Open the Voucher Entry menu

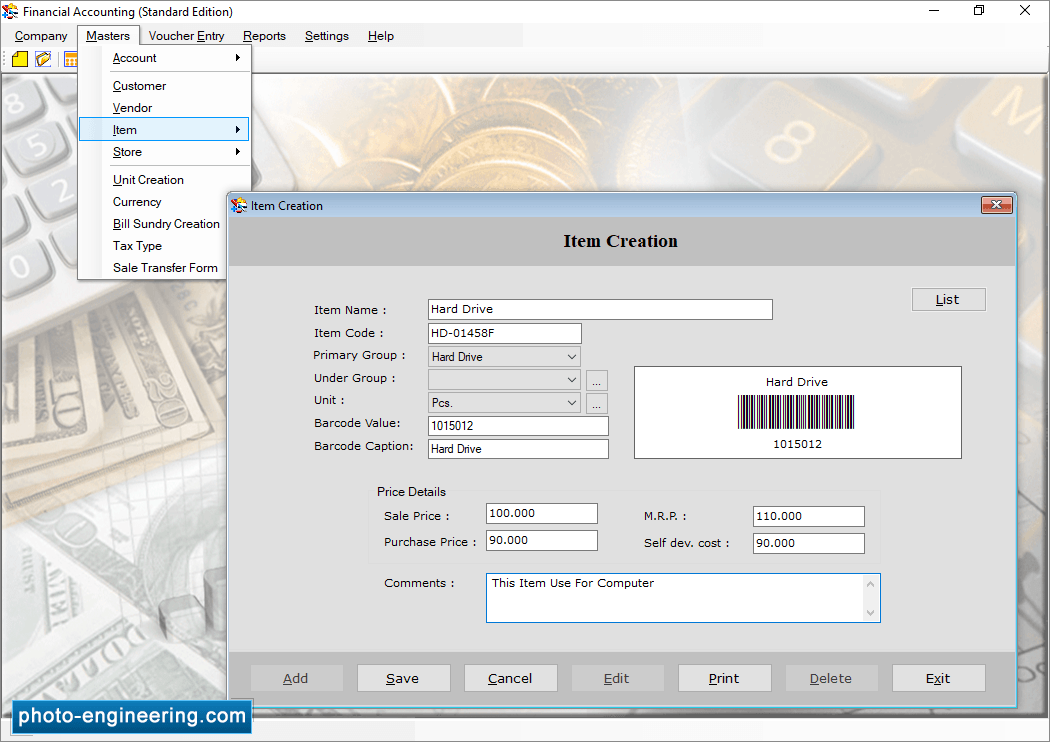(186, 36)
